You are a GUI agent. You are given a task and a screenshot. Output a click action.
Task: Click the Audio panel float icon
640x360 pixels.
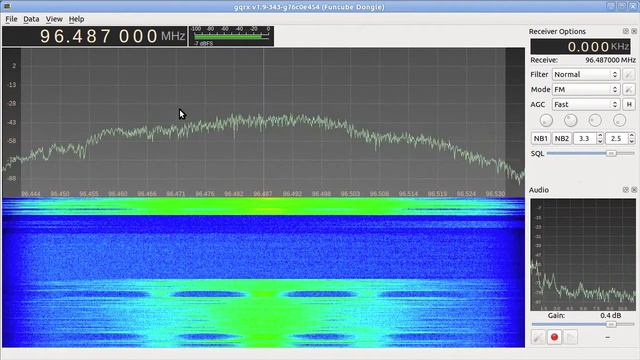pos(626,190)
